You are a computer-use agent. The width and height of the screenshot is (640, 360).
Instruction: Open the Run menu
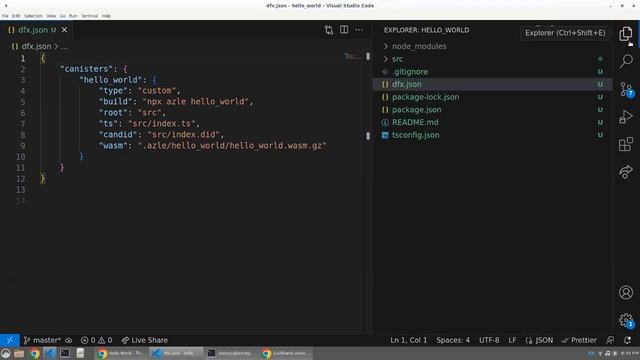click(x=73, y=16)
